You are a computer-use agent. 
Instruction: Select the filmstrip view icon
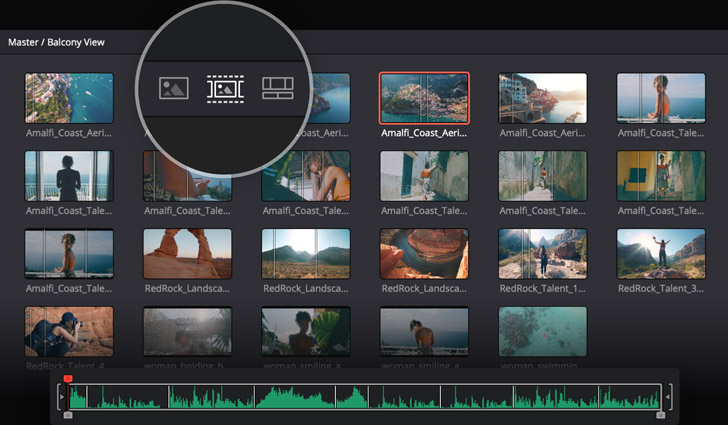tap(225, 88)
